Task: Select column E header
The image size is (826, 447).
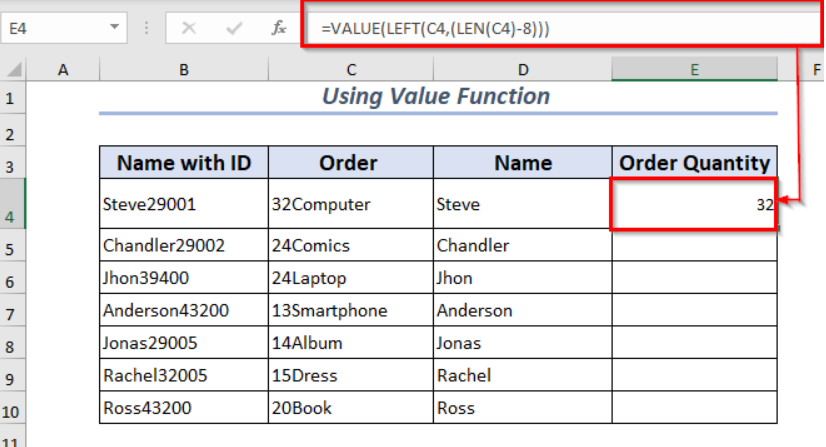Action: coord(693,69)
